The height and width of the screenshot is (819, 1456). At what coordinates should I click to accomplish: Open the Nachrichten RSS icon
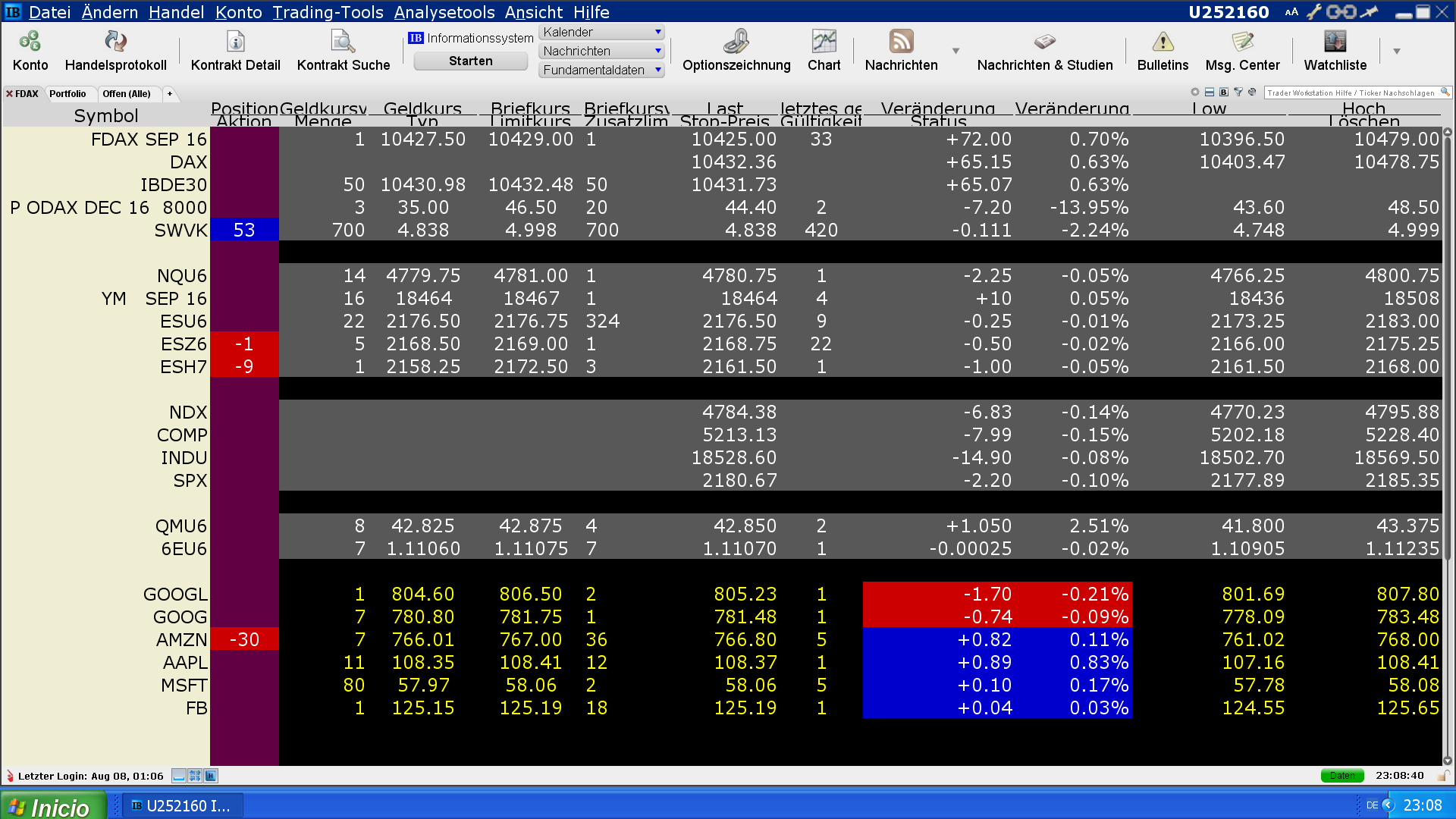pyautogui.click(x=901, y=42)
